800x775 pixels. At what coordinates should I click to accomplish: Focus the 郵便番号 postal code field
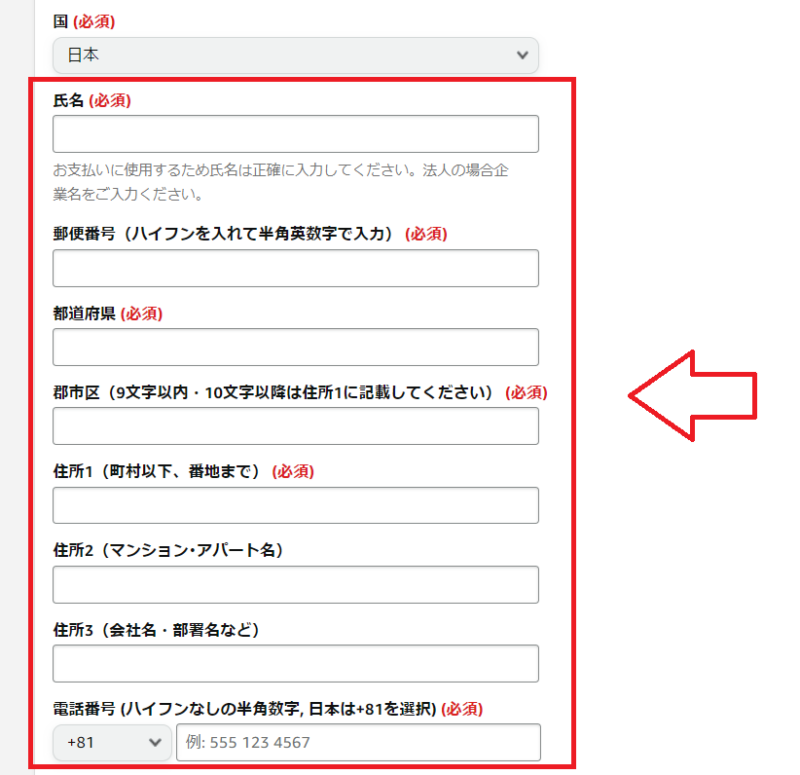(x=295, y=268)
